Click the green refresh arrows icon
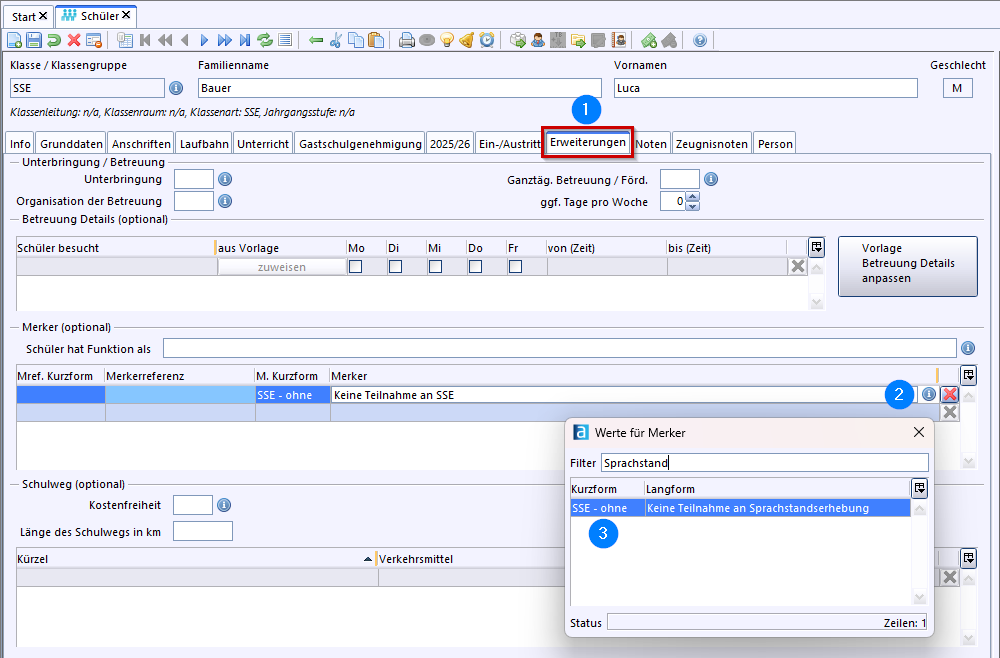Screen dimensions: 1000x658 (265, 40)
